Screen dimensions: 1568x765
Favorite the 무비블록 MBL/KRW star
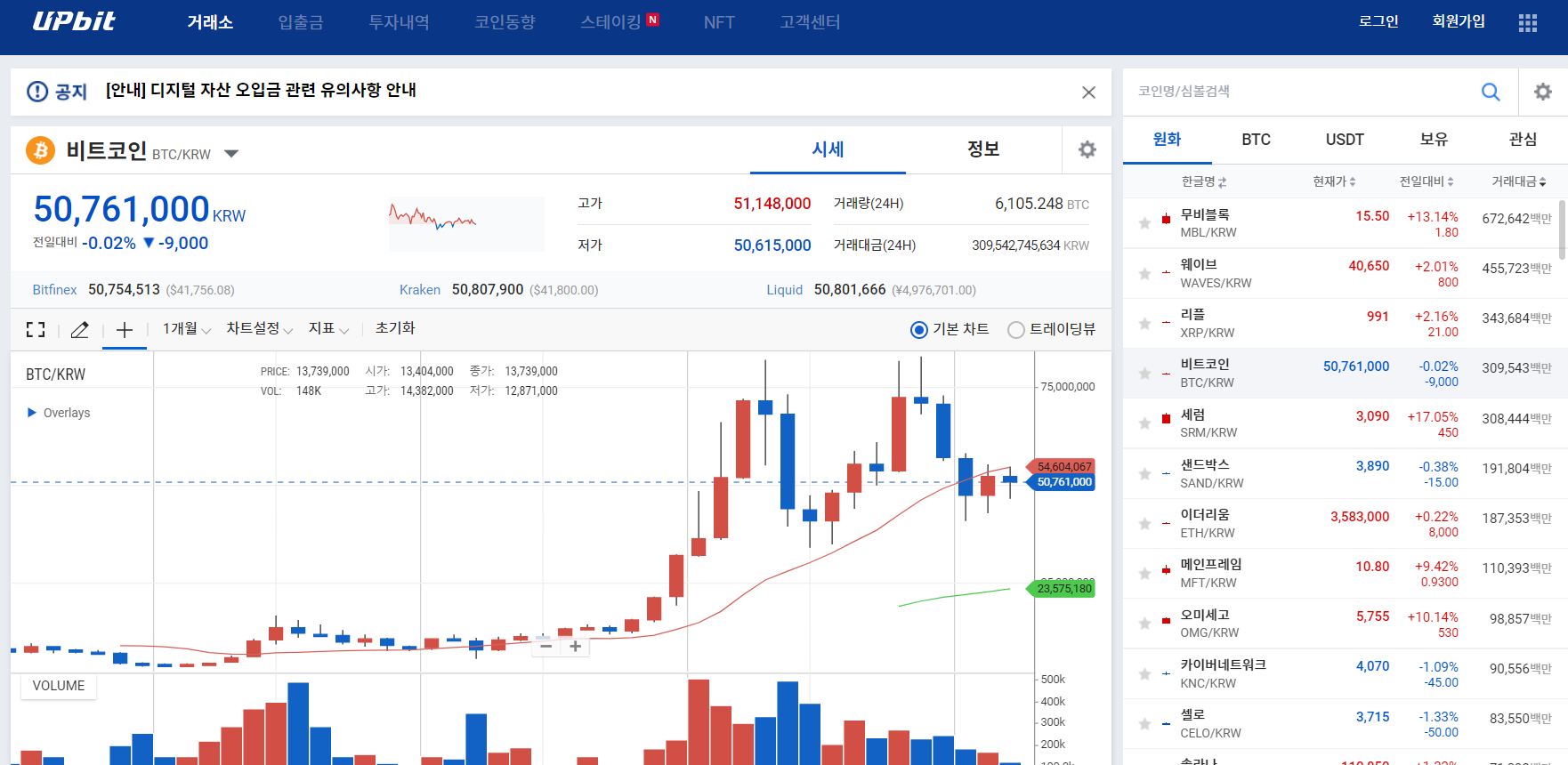1144,223
